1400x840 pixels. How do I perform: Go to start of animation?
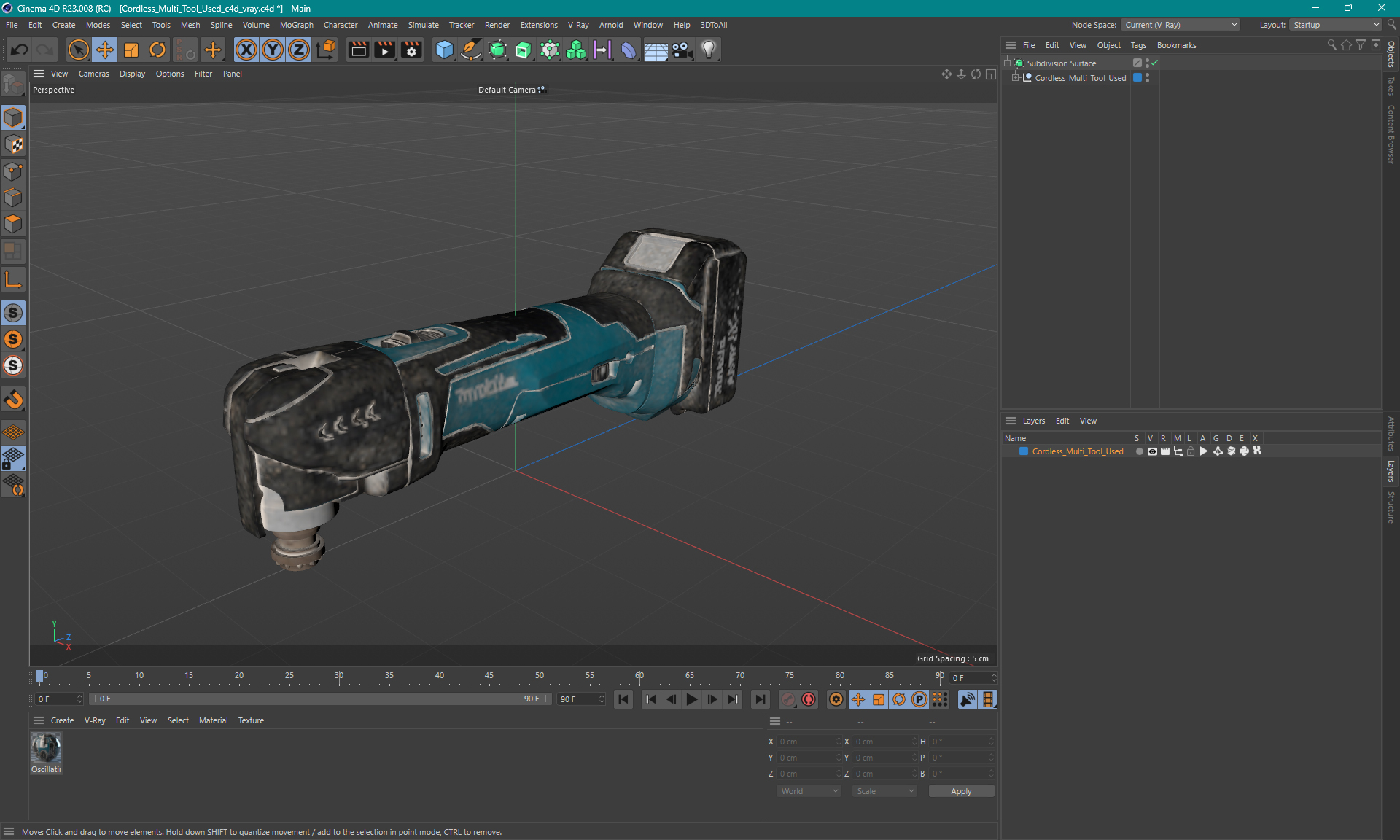tap(623, 699)
